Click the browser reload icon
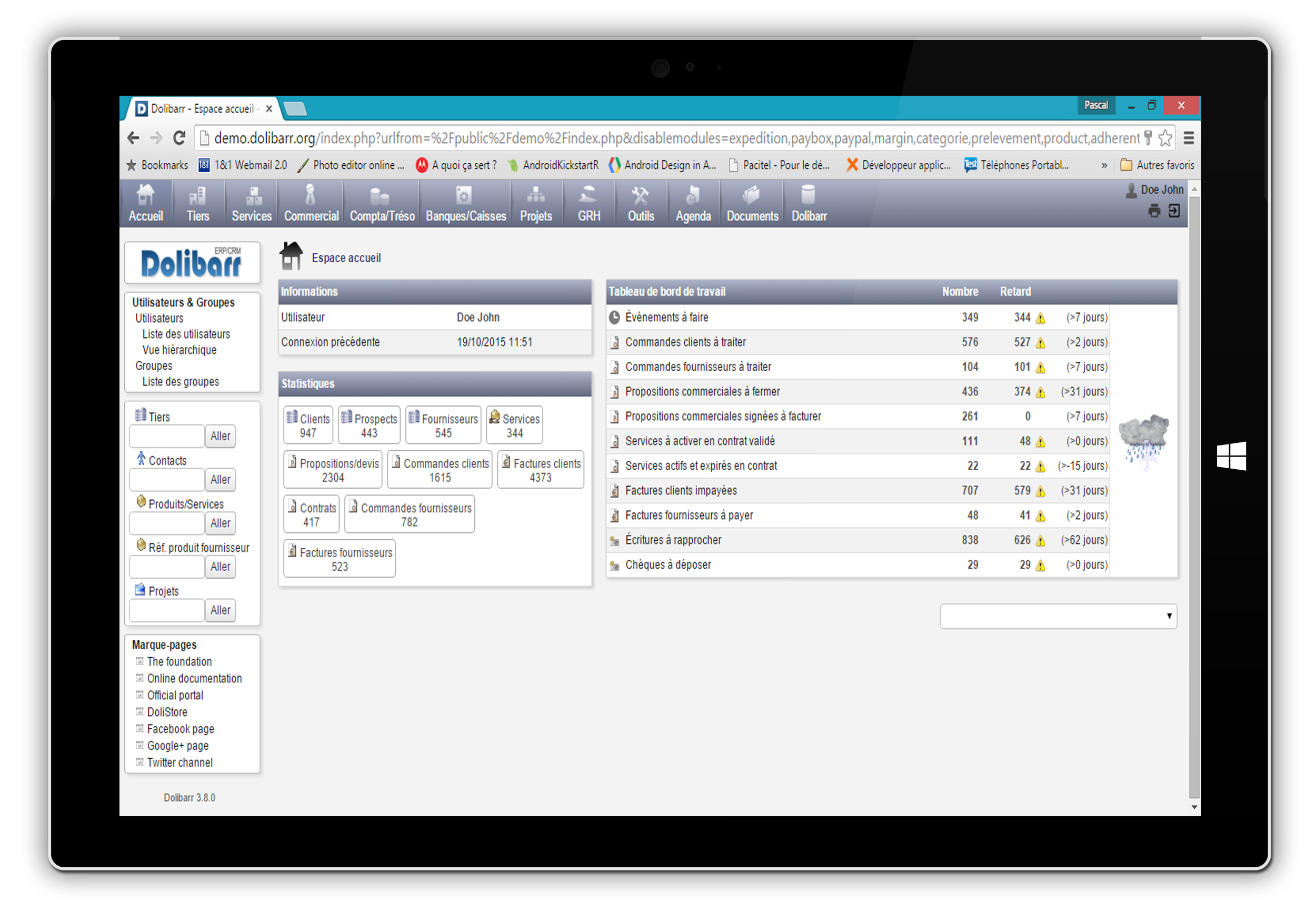This screenshot has height=921, width=1316. click(180, 138)
